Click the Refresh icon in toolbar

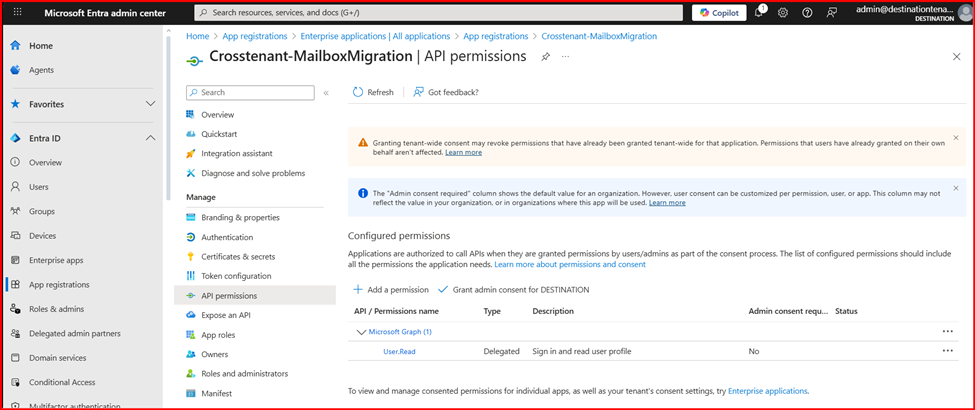tap(358, 92)
